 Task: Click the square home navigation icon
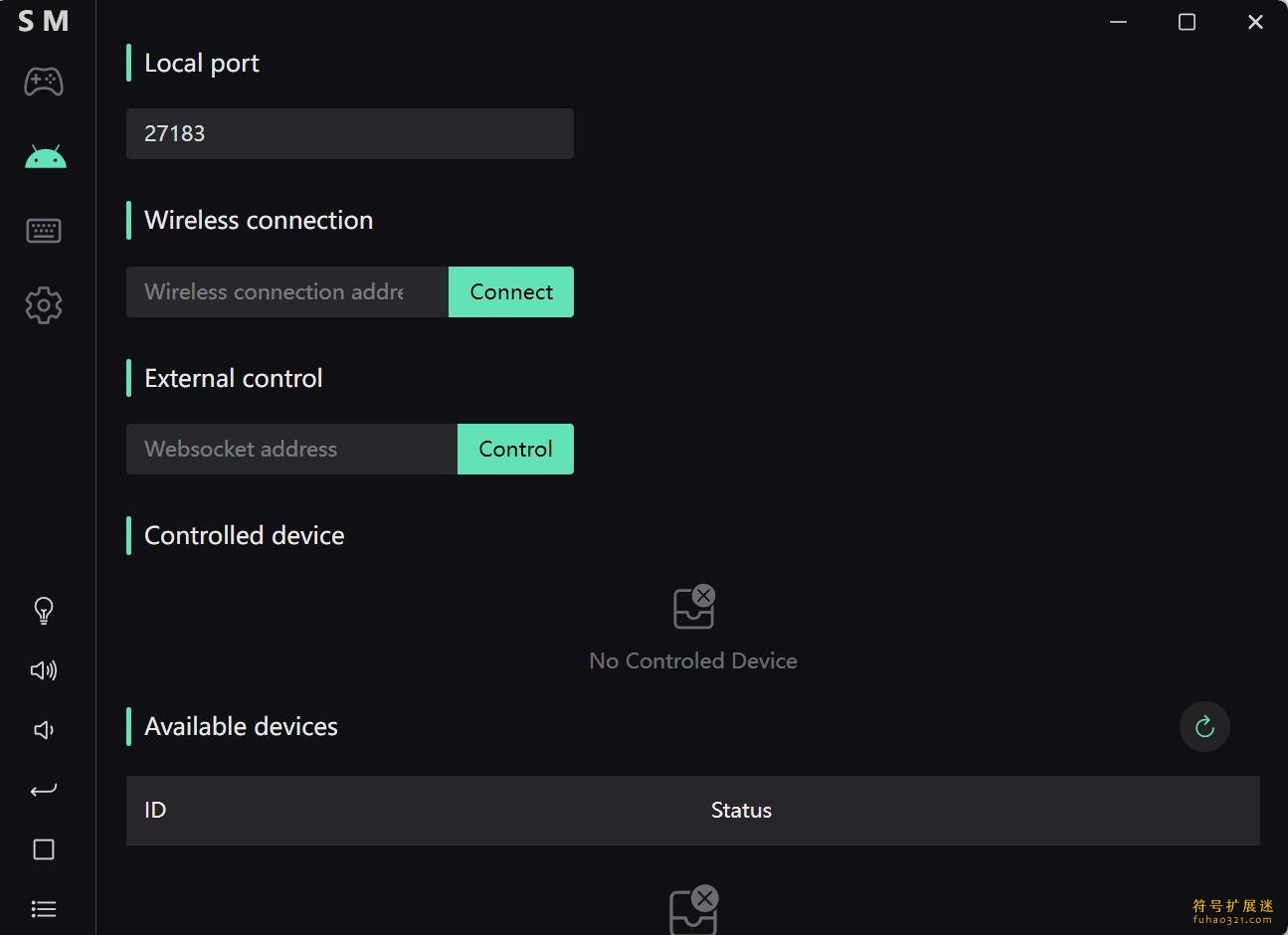click(x=44, y=849)
